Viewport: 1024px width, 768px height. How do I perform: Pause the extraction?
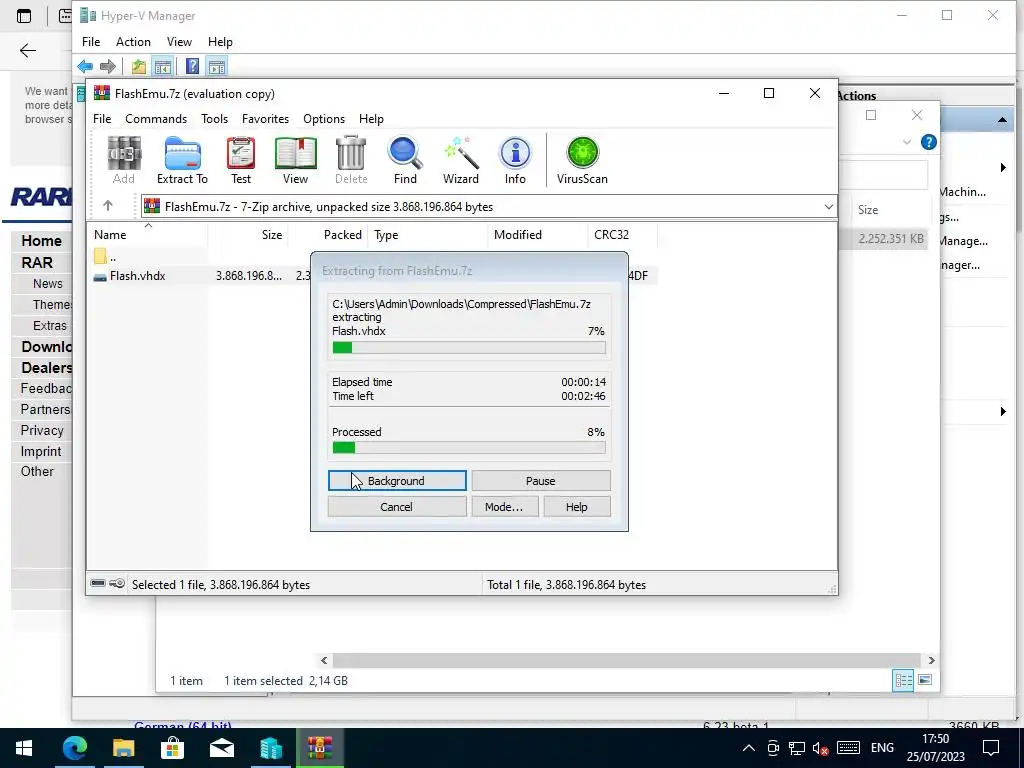541,481
